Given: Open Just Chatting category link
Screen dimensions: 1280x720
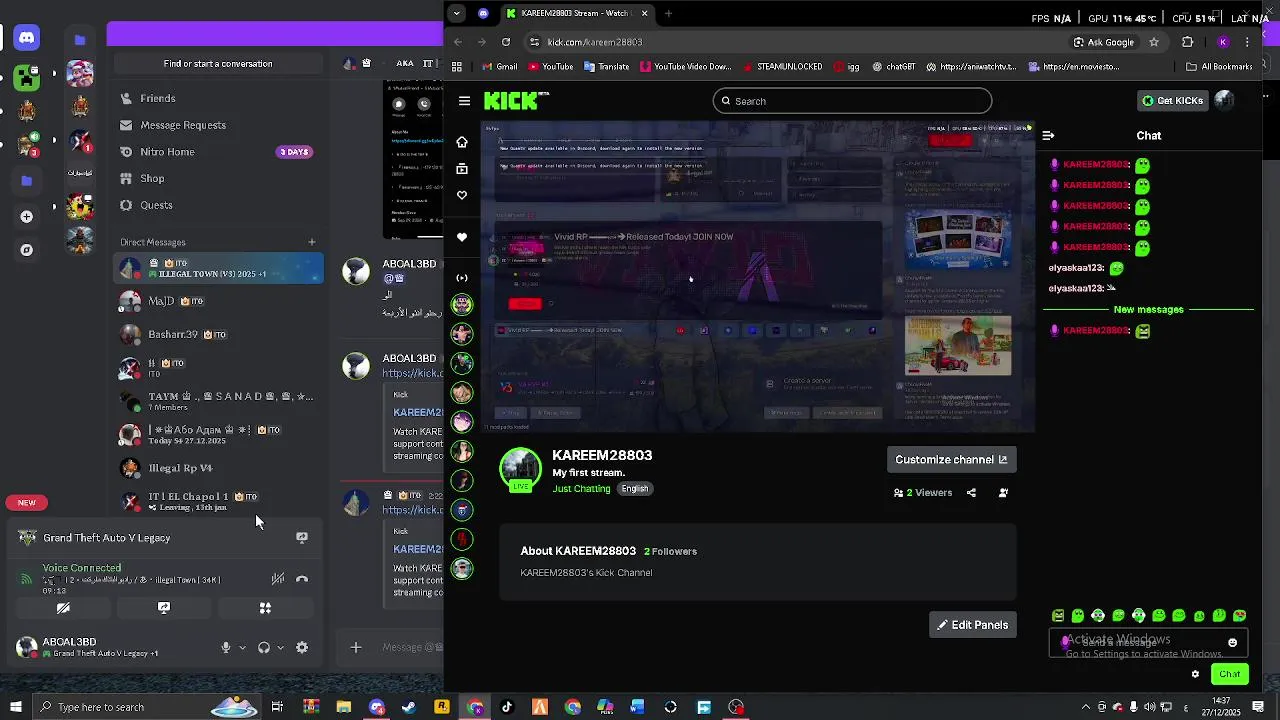Looking at the screenshot, I should [x=581, y=489].
